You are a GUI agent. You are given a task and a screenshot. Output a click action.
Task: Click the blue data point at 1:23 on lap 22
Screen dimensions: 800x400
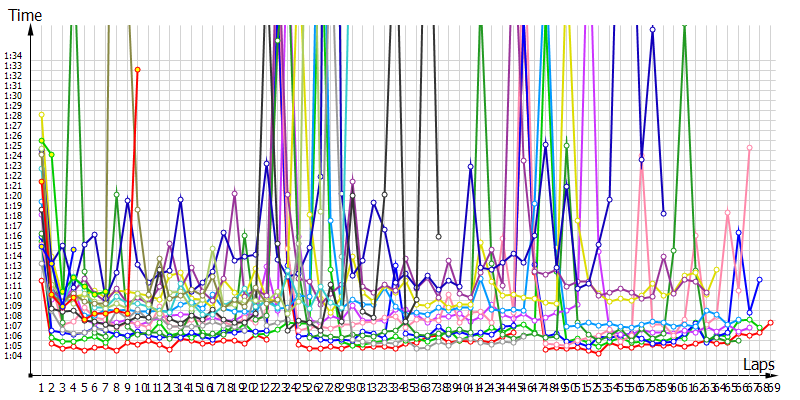click(x=266, y=163)
